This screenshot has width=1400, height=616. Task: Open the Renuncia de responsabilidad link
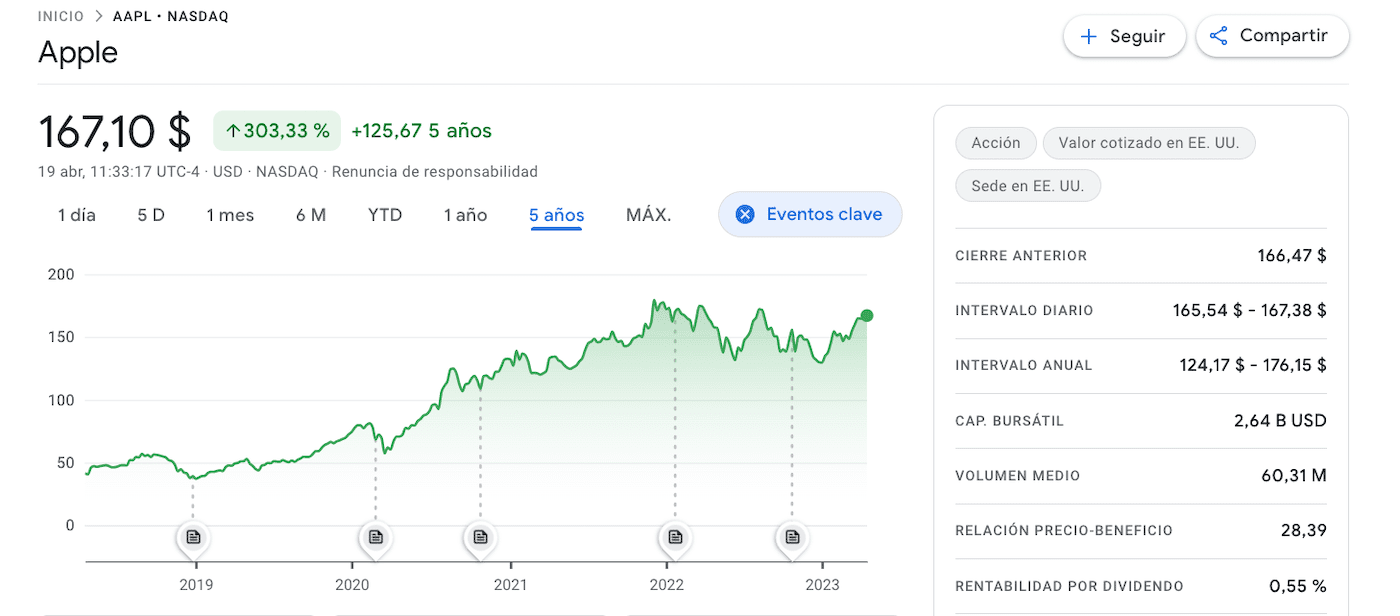pyautogui.click(x=435, y=171)
